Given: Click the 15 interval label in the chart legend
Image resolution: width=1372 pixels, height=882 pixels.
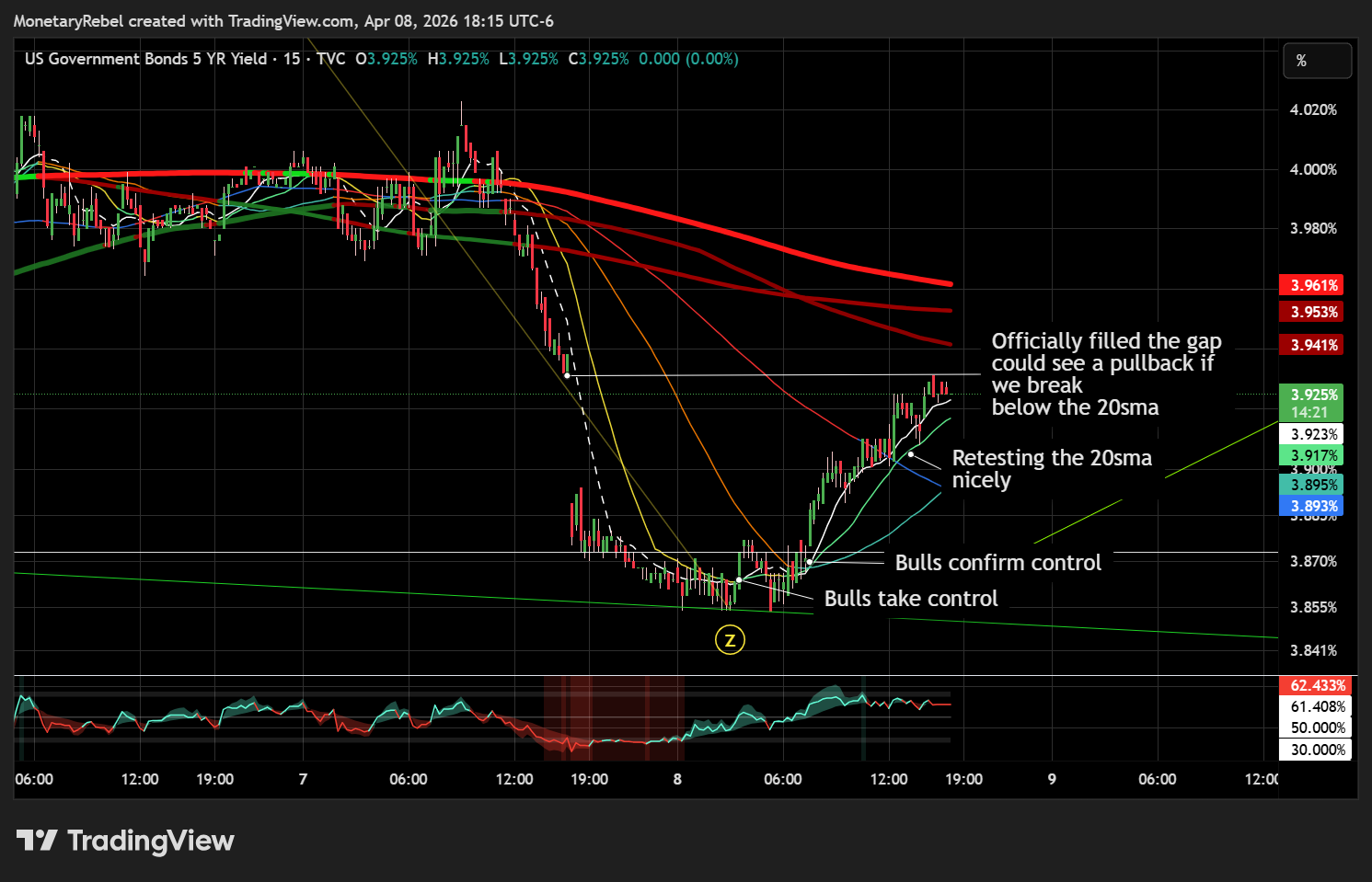Looking at the screenshot, I should [x=292, y=59].
